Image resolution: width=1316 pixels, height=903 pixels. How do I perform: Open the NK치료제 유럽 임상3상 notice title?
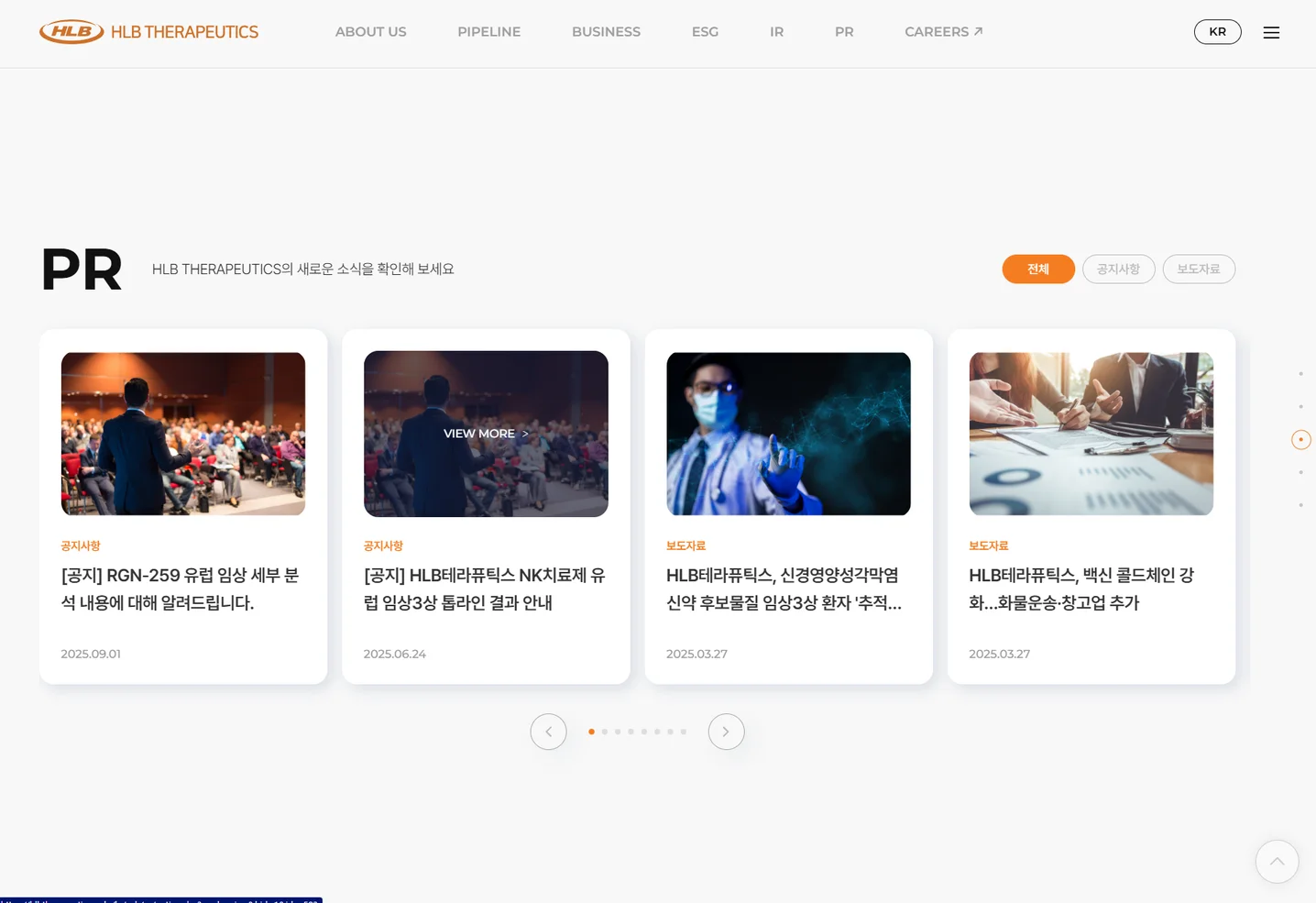(485, 589)
